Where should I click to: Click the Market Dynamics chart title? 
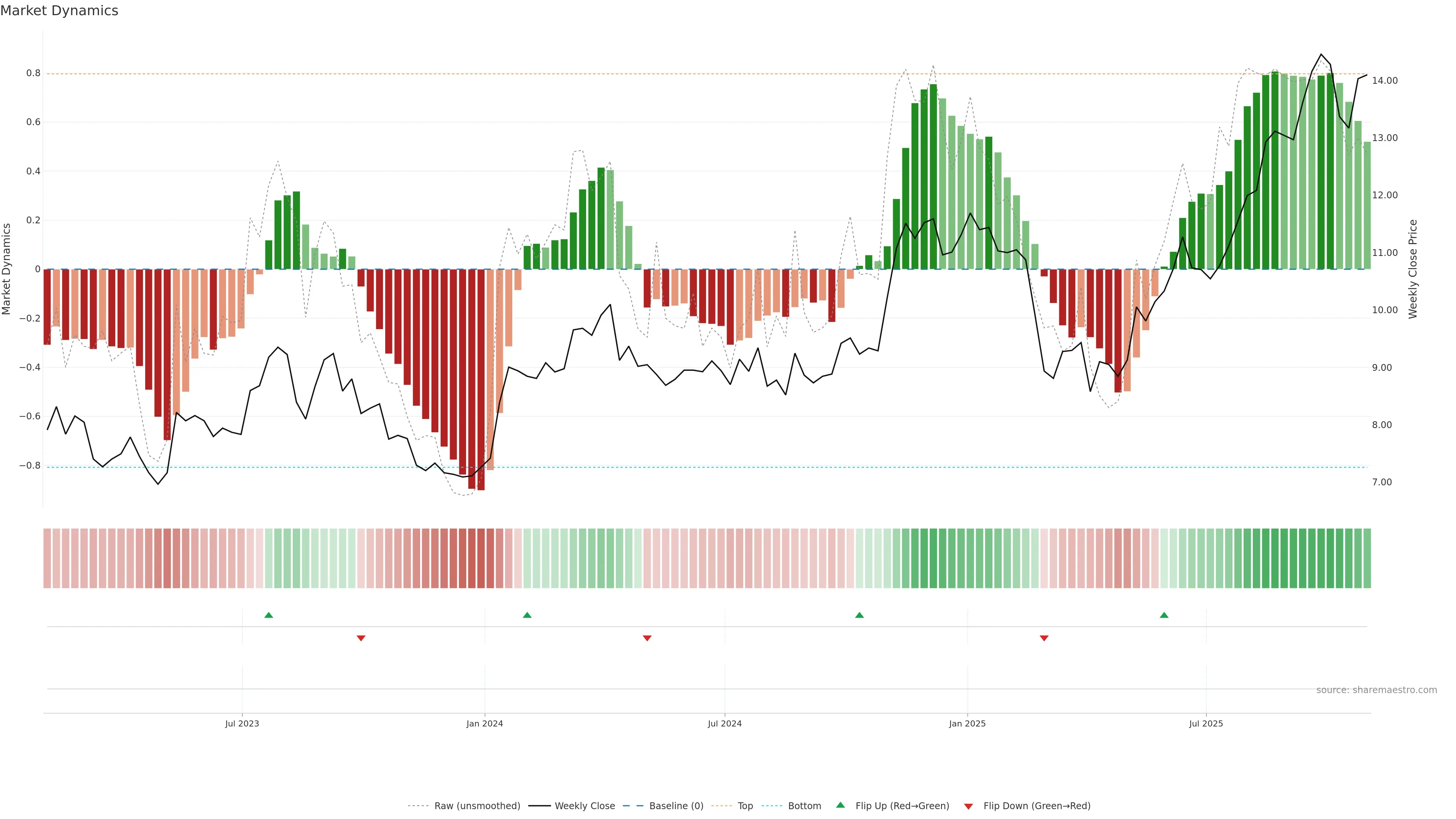click(x=60, y=11)
